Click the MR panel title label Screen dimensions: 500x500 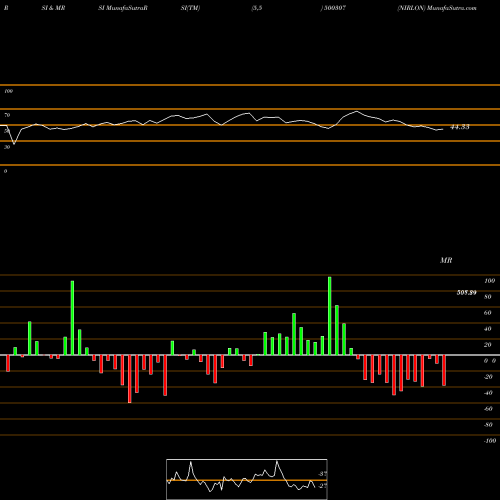(x=446, y=260)
